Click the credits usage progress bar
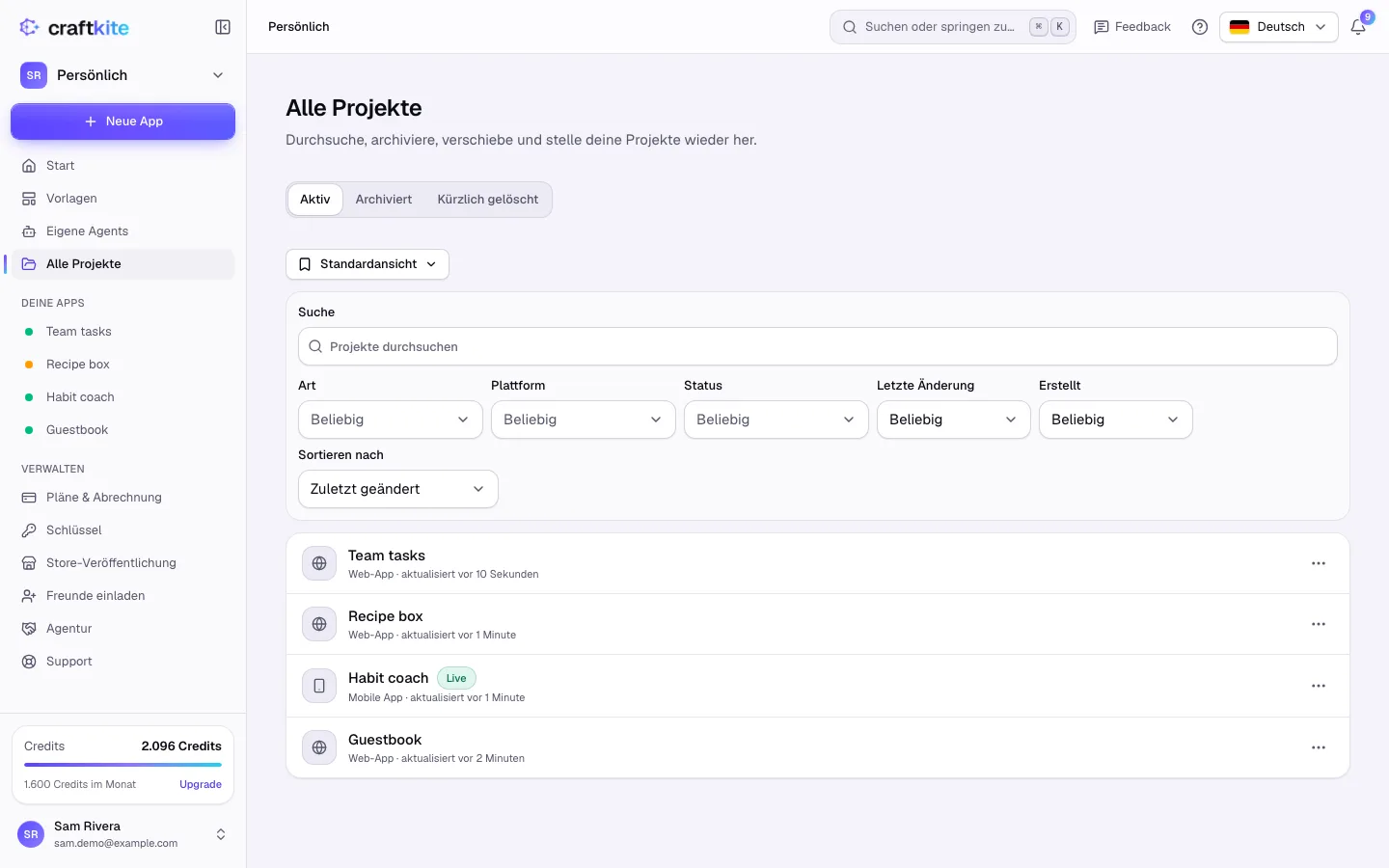 point(123,765)
